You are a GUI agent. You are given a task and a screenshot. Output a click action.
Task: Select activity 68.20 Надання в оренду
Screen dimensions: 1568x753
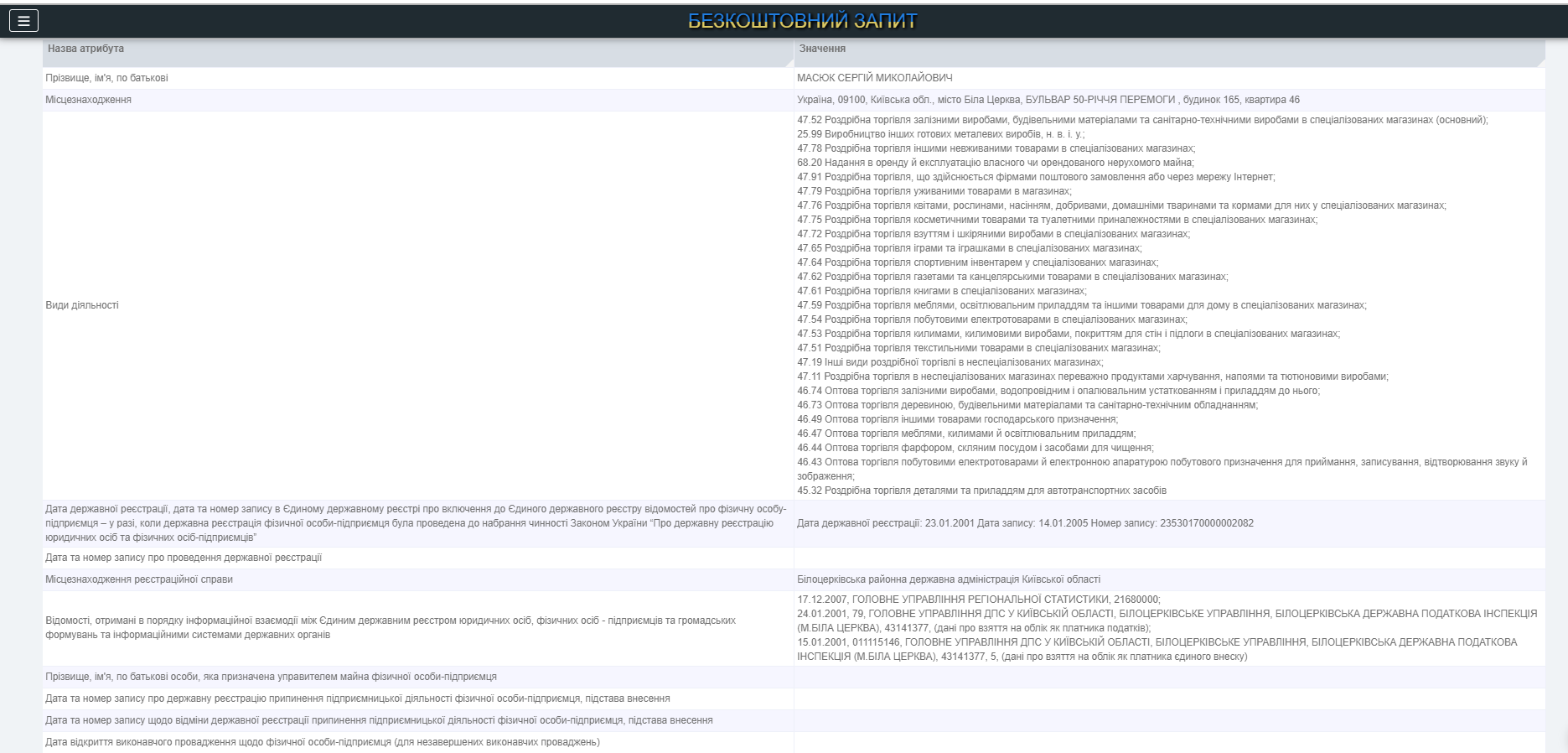coord(995,163)
